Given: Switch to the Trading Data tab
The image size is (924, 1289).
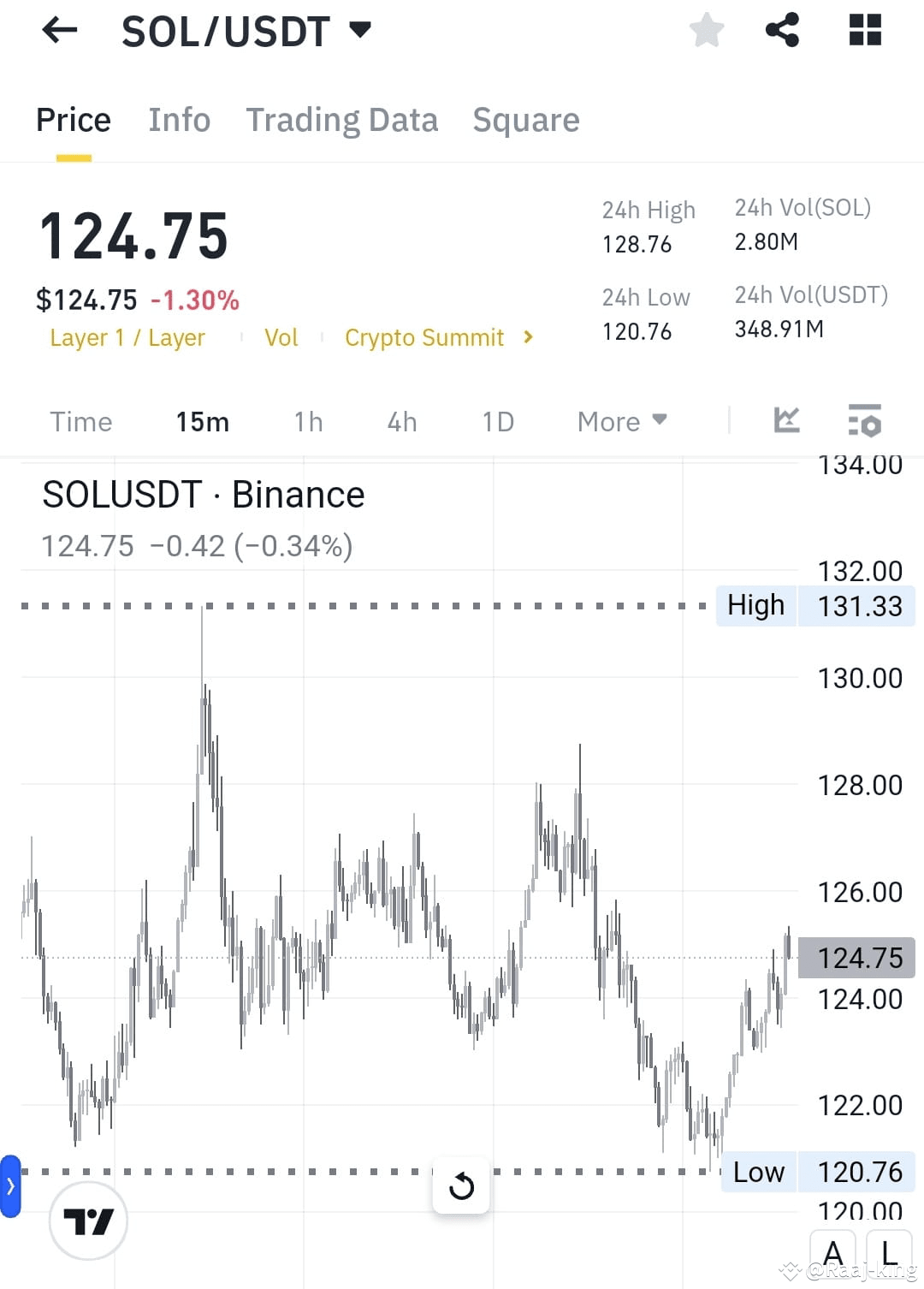Looking at the screenshot, I should pyautogui.click(x=342, y=120).
